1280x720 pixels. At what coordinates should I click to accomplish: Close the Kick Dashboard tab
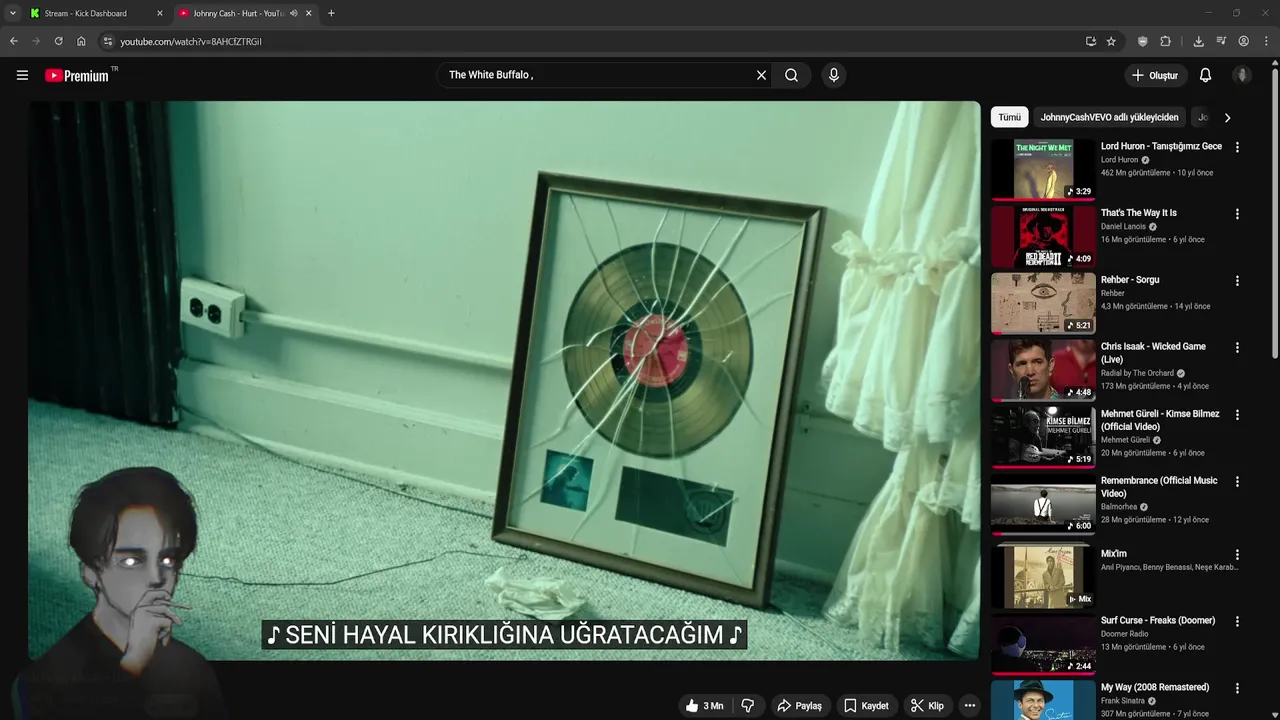pos(159,13)
